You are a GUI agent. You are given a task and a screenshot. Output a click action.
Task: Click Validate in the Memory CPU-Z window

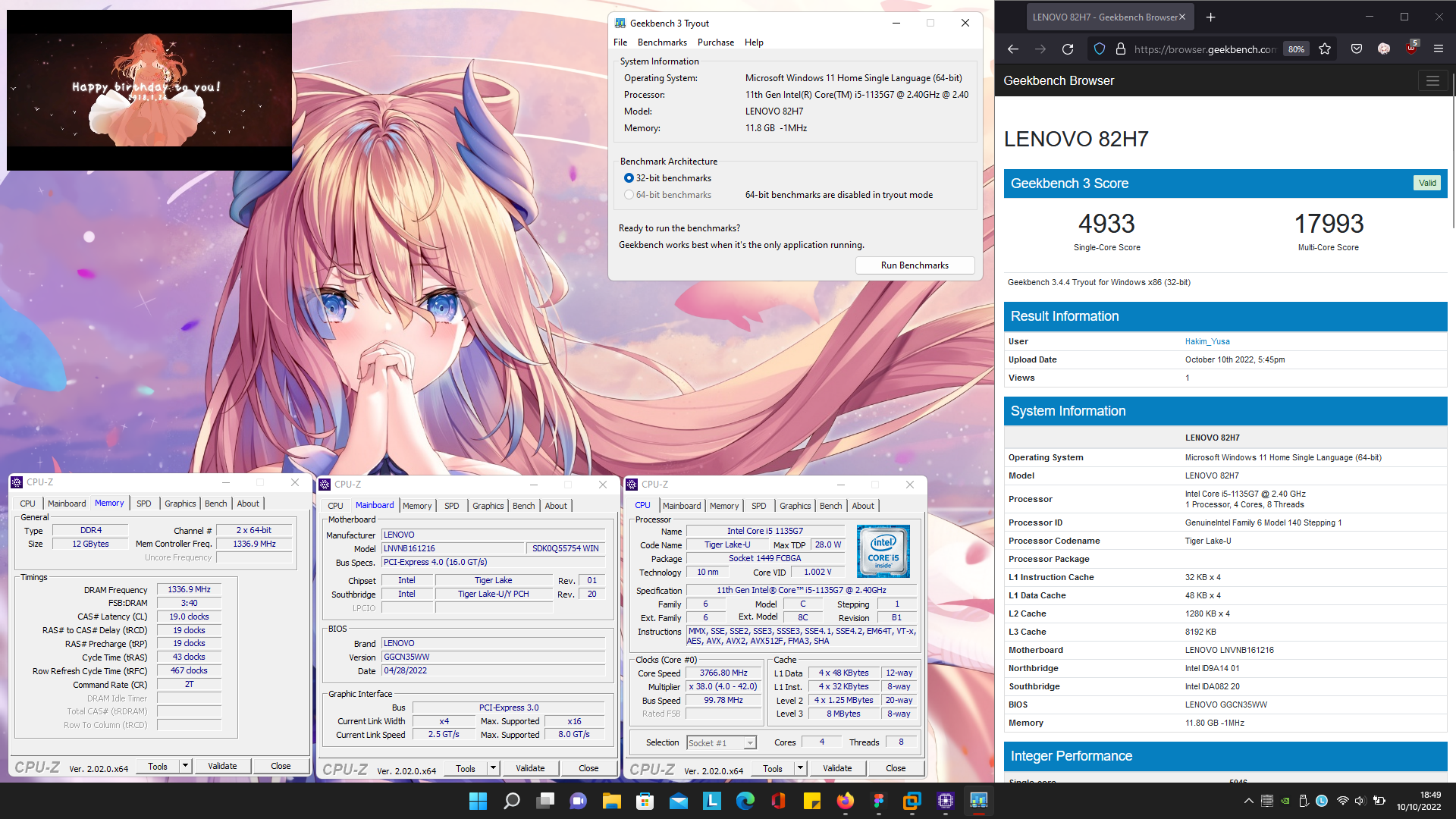[x=222, y=766]
